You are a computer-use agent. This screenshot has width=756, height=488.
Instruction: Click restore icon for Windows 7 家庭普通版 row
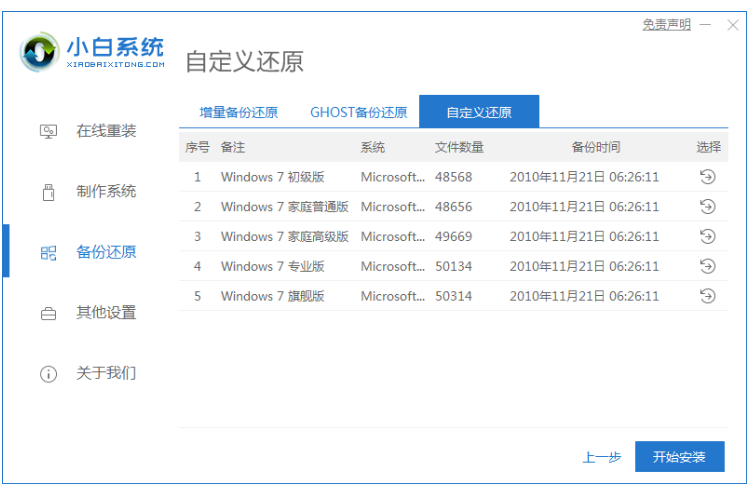(x=707, y=207)
